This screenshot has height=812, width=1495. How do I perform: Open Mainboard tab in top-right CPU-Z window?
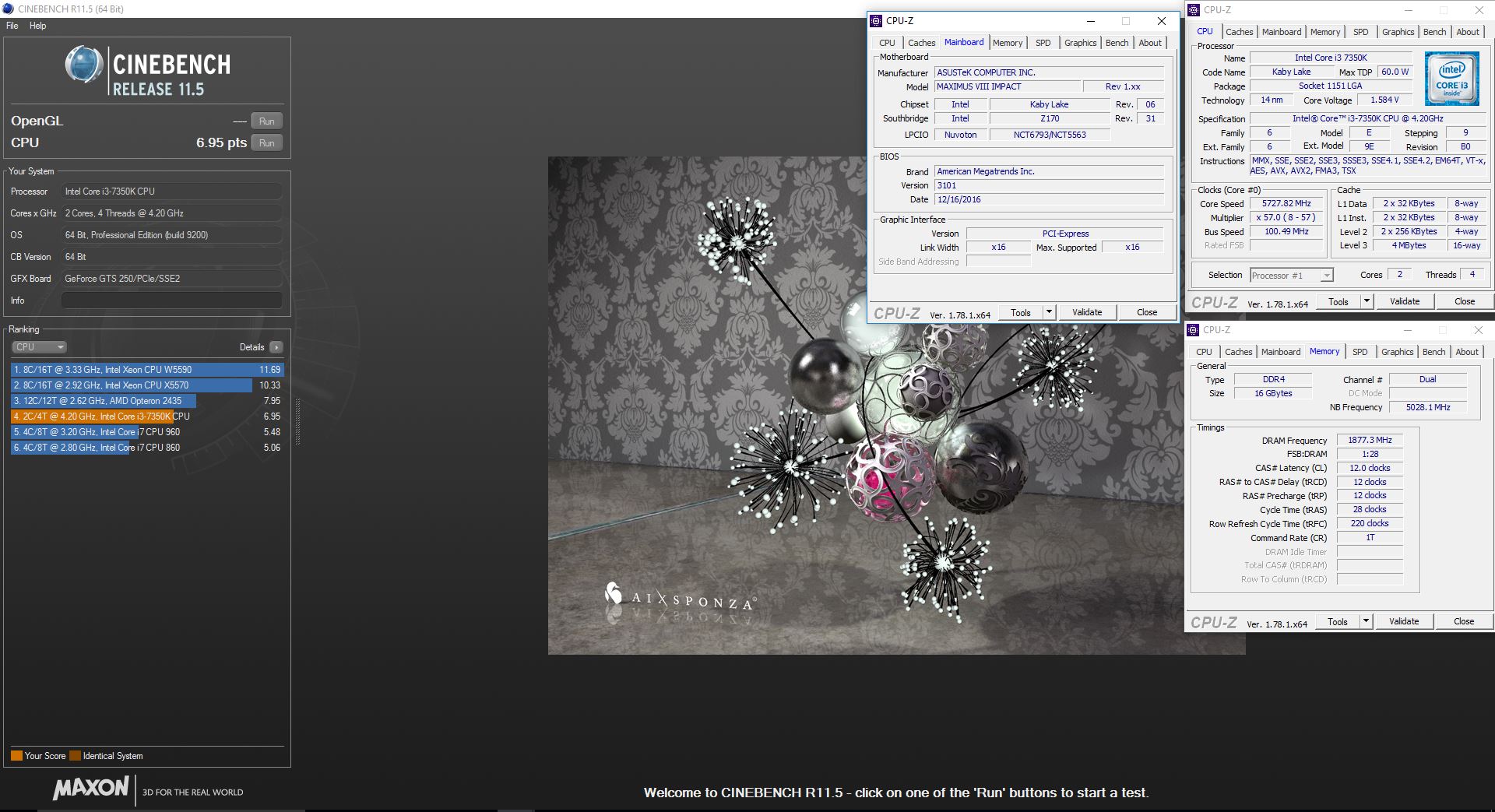click(1282, 32)
